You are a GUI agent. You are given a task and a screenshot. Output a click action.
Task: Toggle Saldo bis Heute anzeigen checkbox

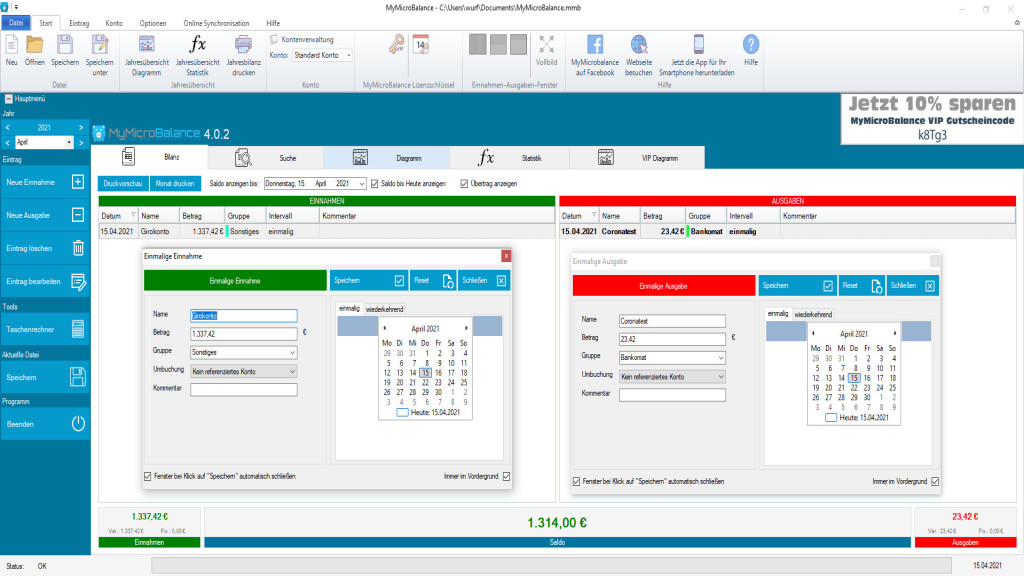pos(374,184)
